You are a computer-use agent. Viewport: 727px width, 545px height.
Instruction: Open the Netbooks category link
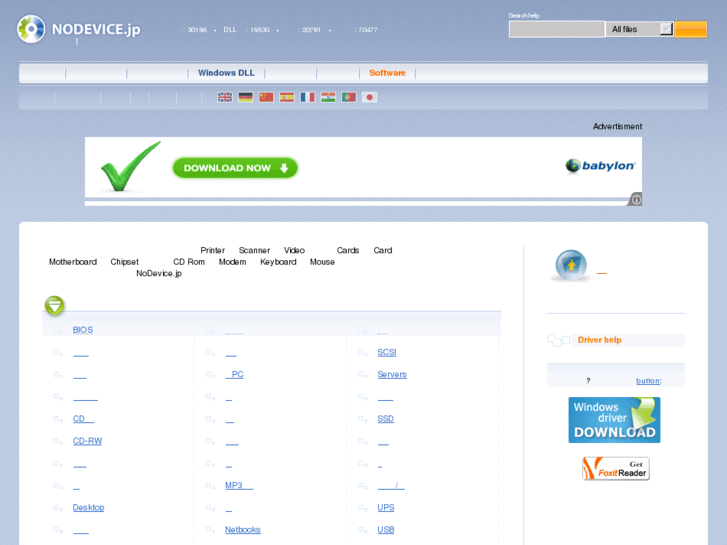pyautogui.click(x=243, y=529)
